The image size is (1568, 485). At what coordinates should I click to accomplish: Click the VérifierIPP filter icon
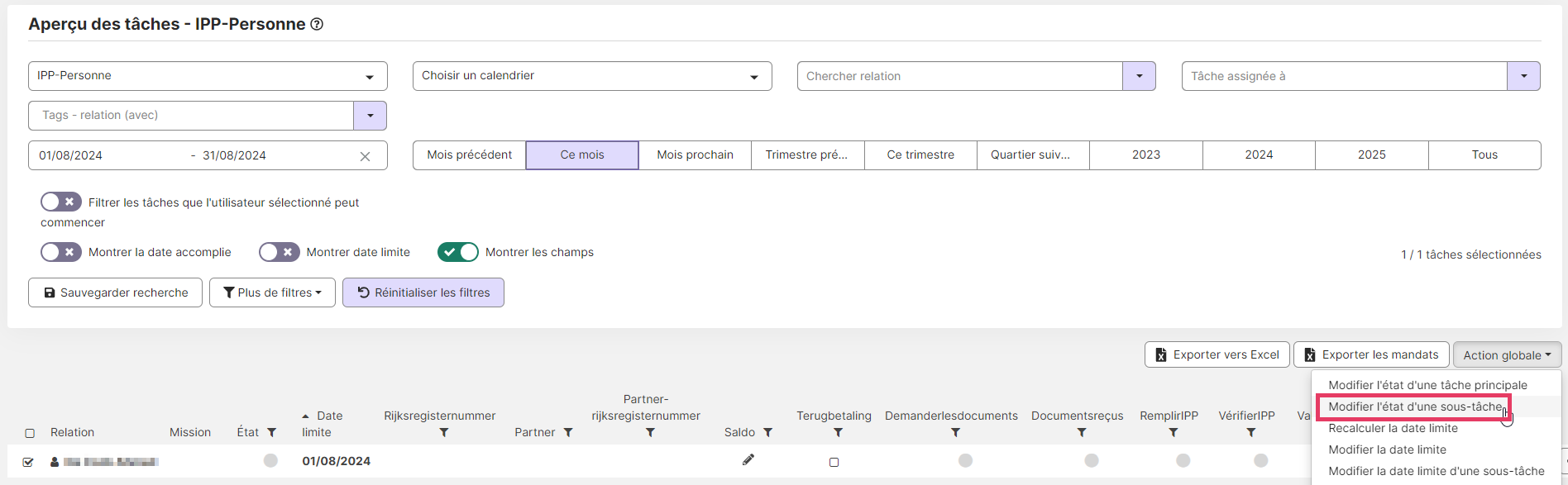pyautogui.click(x=1250, y=432)
